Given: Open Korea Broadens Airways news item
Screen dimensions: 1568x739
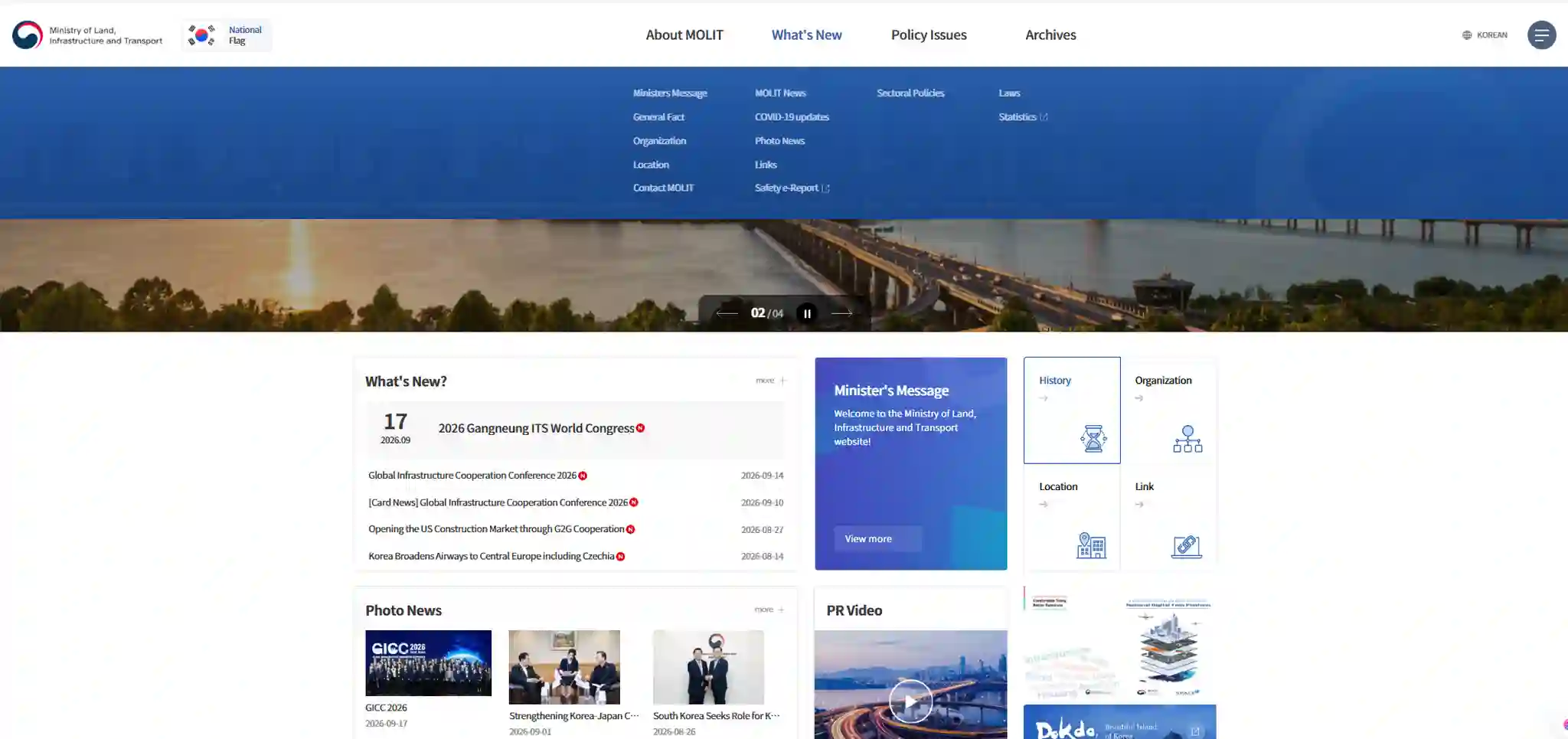Looking at the screenshot, I should coord(492,557).
